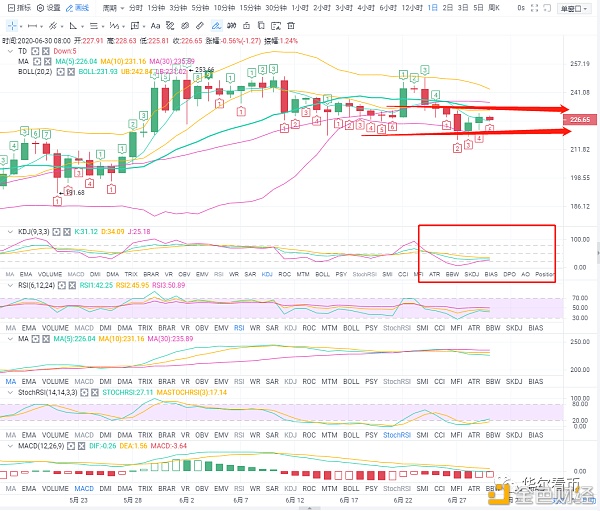Select TRIX in the MACD panel indicator list
This screenshot has height=511, width=600.
pyautogui.click(x=145, y=489)
